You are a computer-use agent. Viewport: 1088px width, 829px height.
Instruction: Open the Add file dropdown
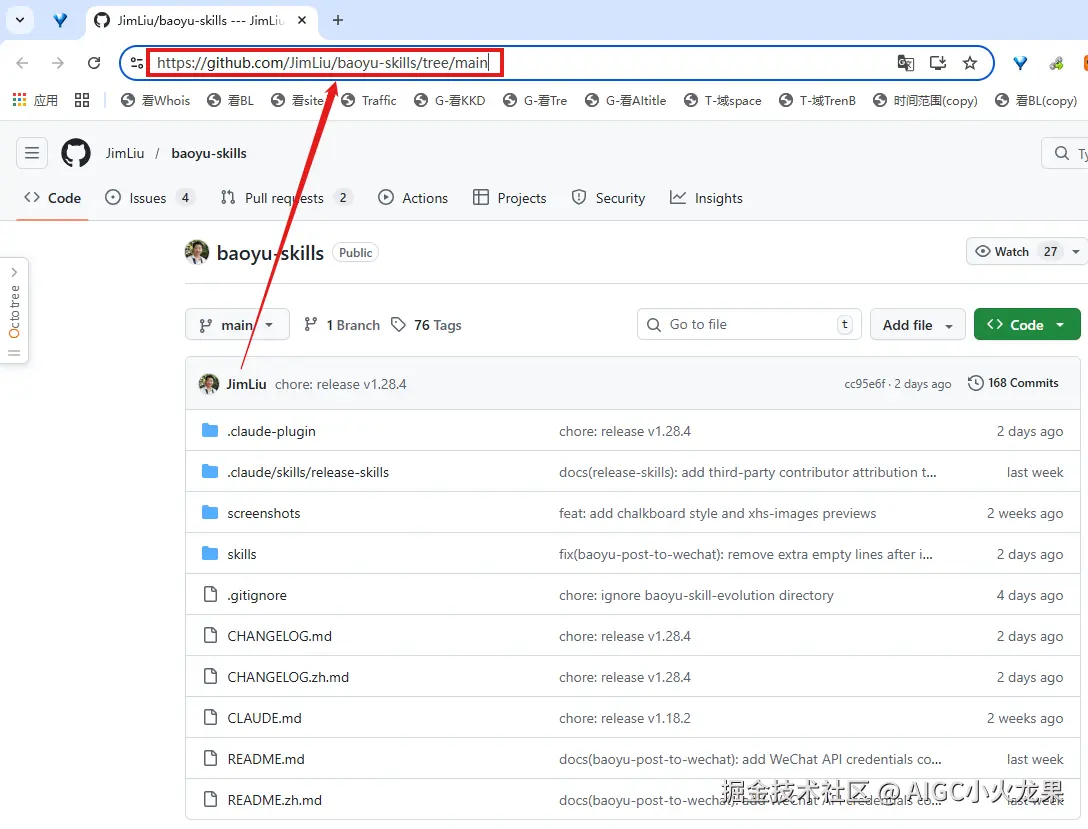pos(918,325)
